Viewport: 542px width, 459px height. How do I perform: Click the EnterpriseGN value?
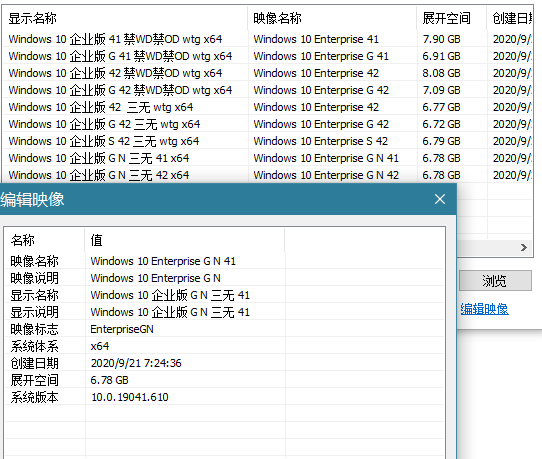(x=122, y=329)
